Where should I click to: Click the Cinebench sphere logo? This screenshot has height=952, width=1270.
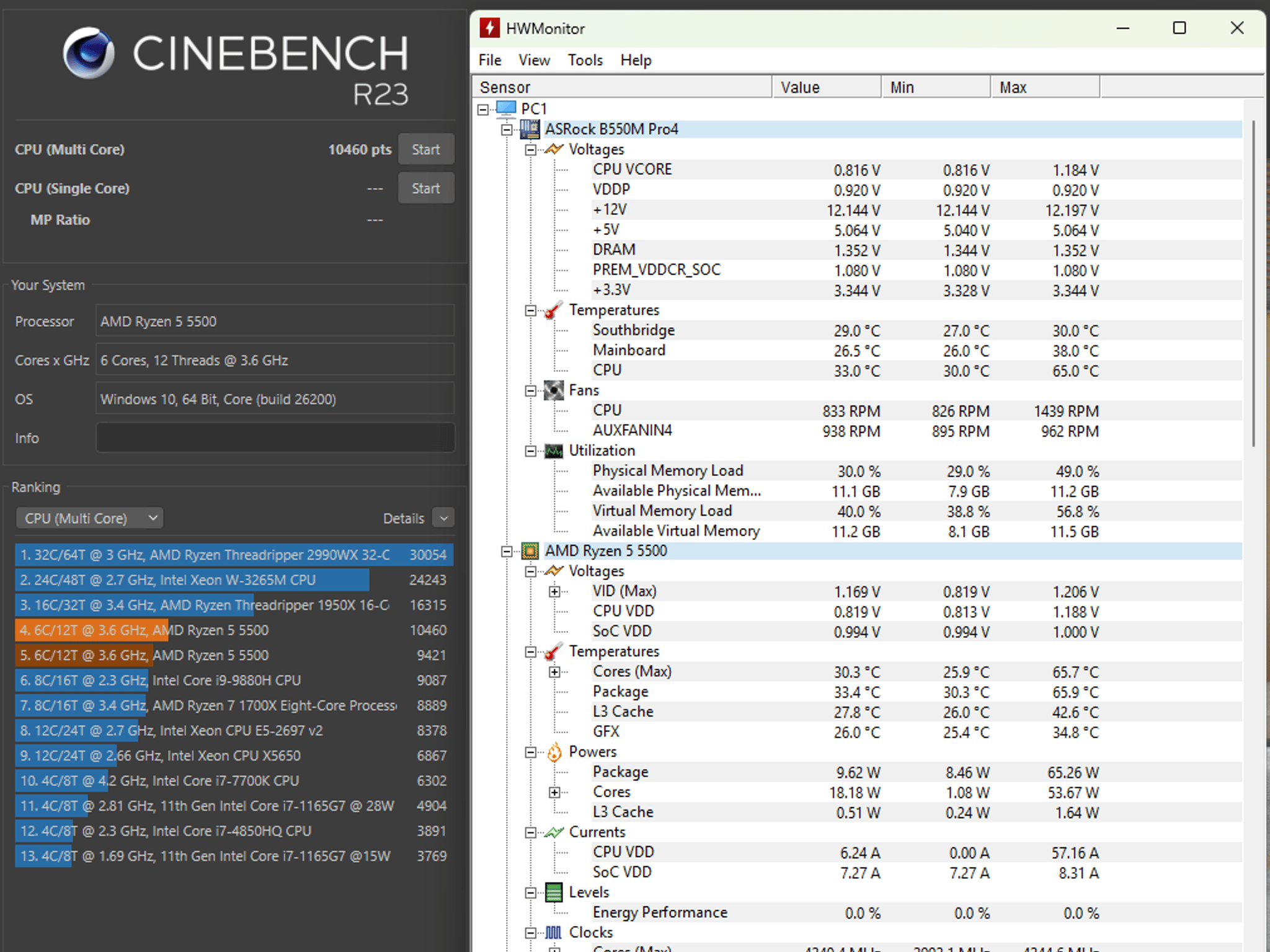point(89,53)
